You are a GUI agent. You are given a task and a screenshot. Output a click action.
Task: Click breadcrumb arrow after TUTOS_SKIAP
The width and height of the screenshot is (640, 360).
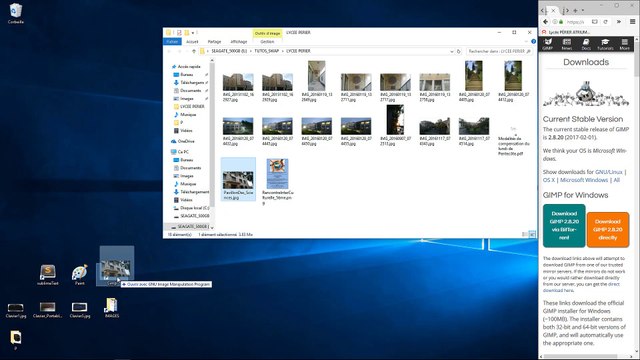point(282,51)
